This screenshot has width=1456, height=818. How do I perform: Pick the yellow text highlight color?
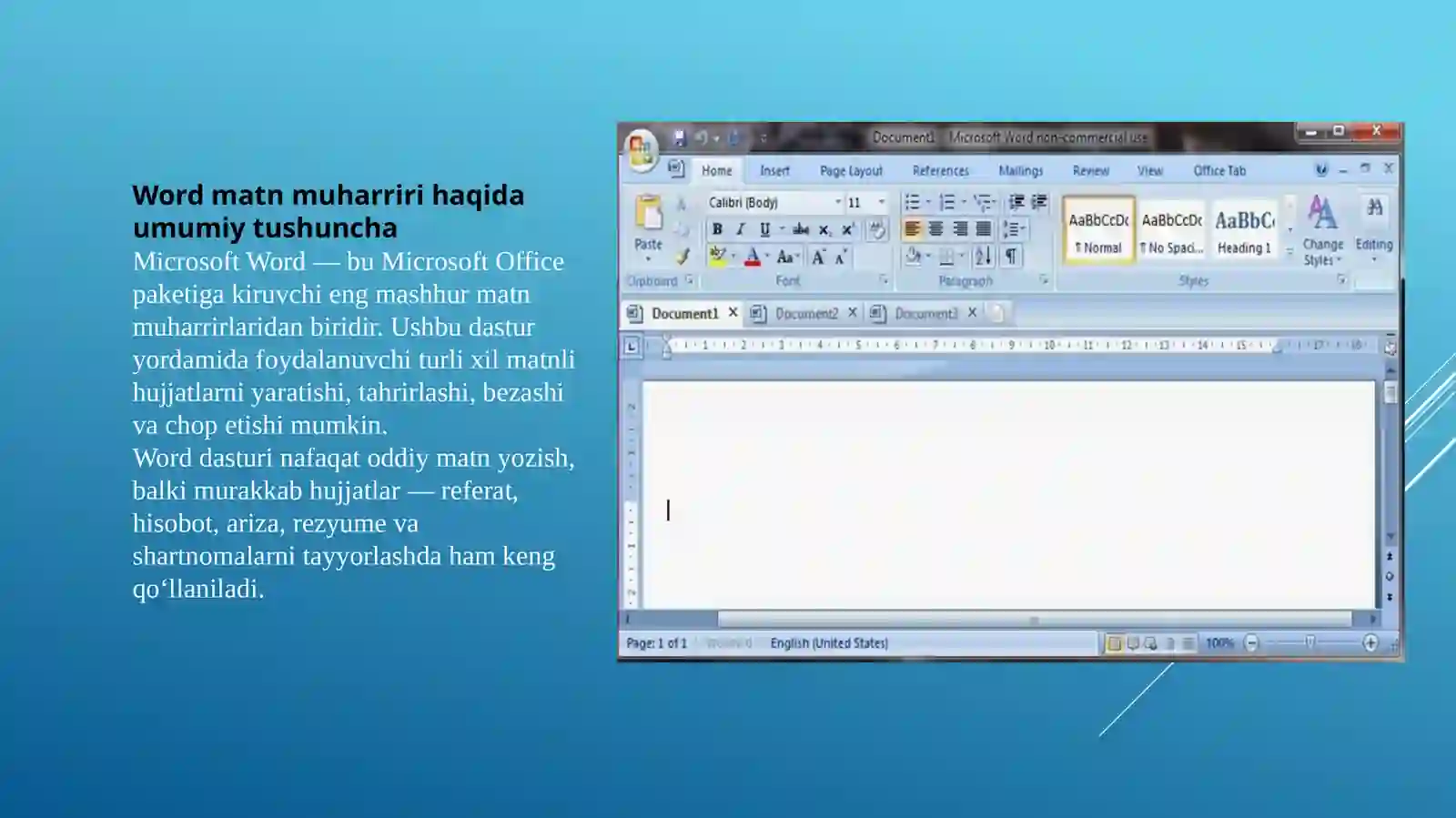(717, 257)
